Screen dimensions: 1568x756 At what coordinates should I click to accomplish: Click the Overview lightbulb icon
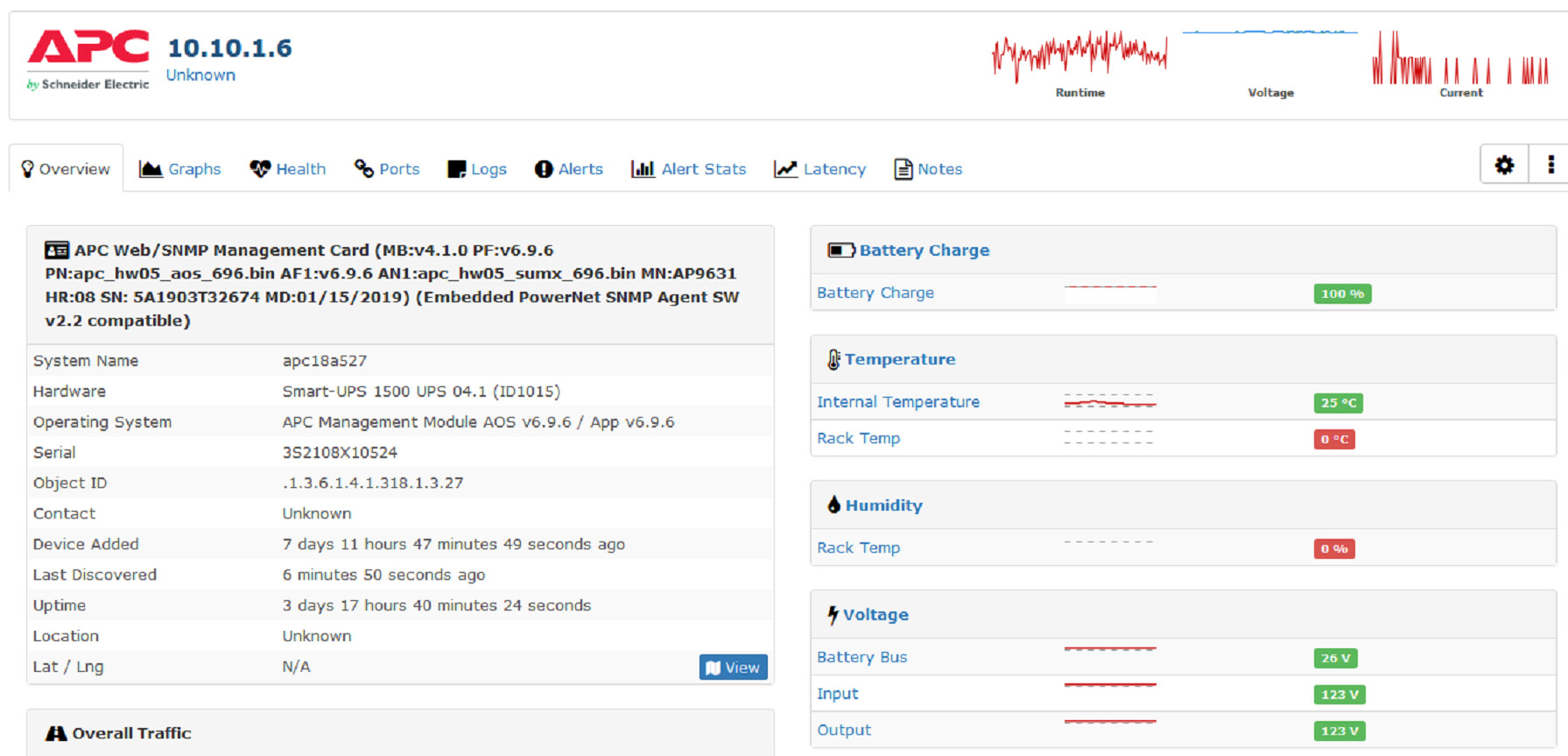pos(27,169)
